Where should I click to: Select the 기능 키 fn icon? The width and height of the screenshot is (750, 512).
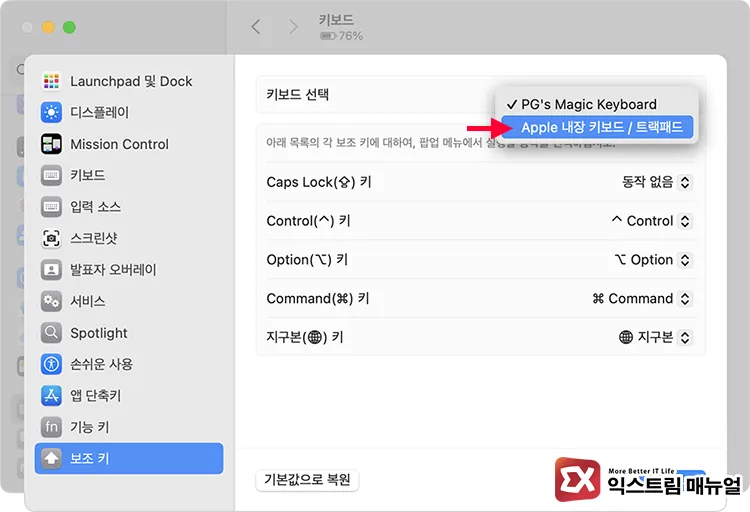(x=51, y=427)
